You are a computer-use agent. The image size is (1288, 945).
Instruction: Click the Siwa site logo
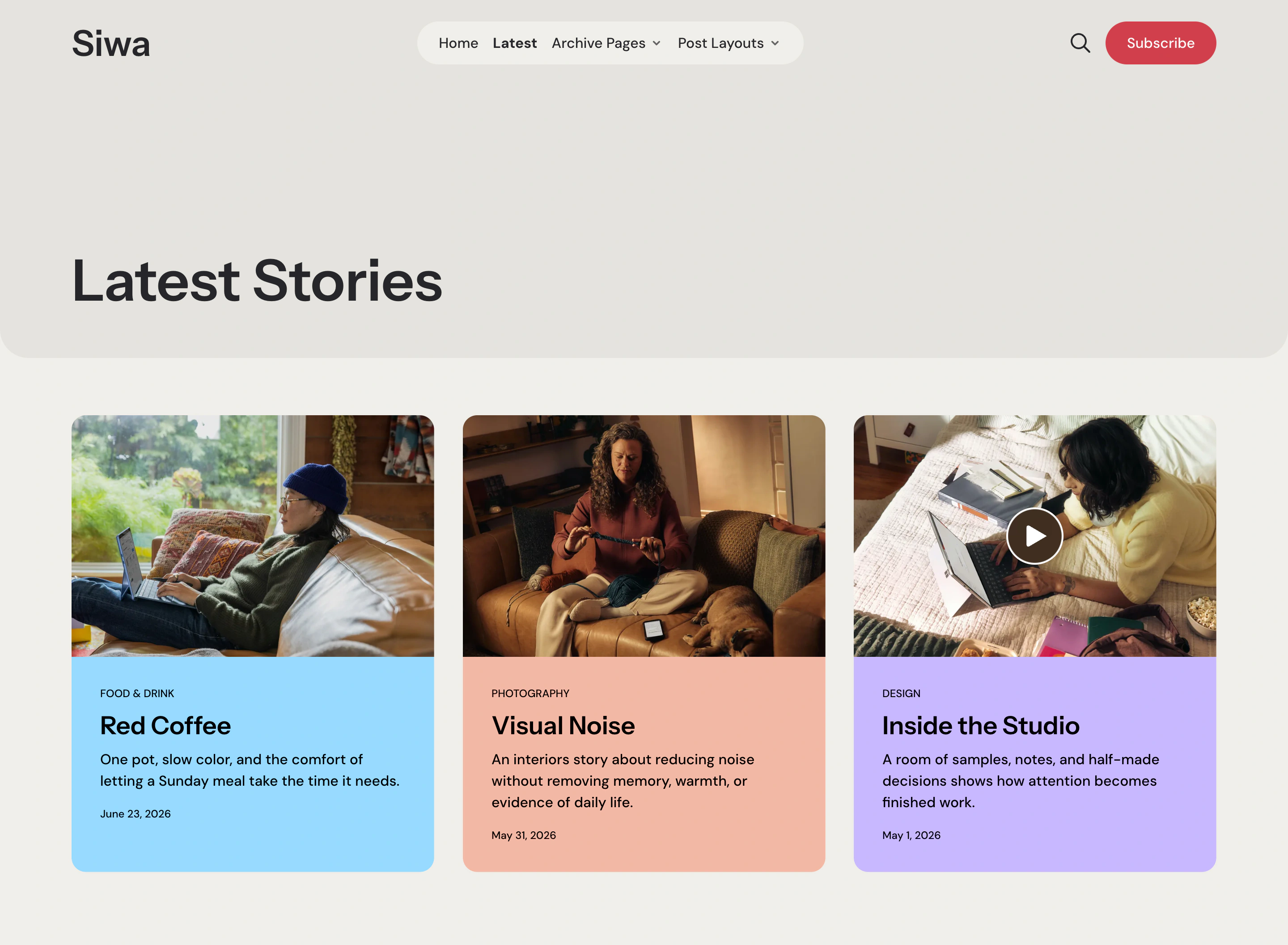pyautogui.click(x=111, y=43)
